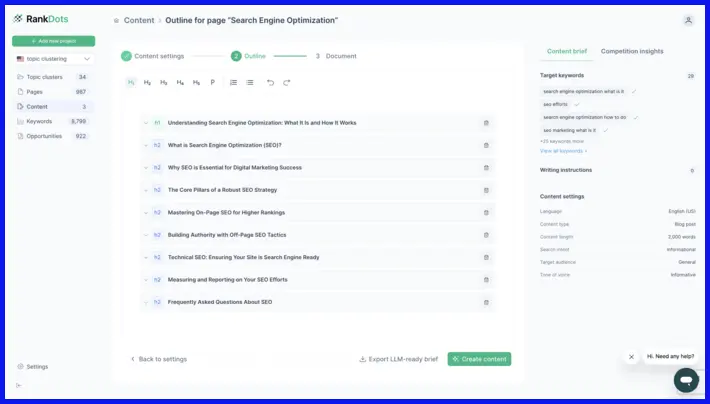710x404 pixels.
Task: Delete the 'Frequently Asked Questions About SEO' row
Action: 486,302
